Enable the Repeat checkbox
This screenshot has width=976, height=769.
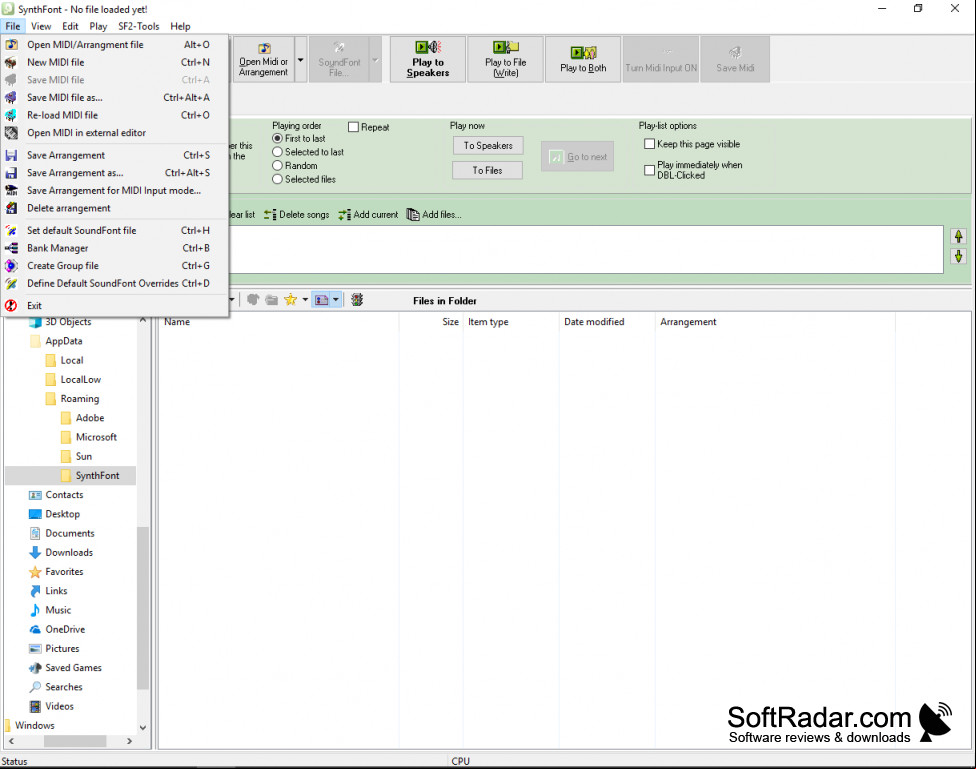pyautogui.click(x=354, y=127)
